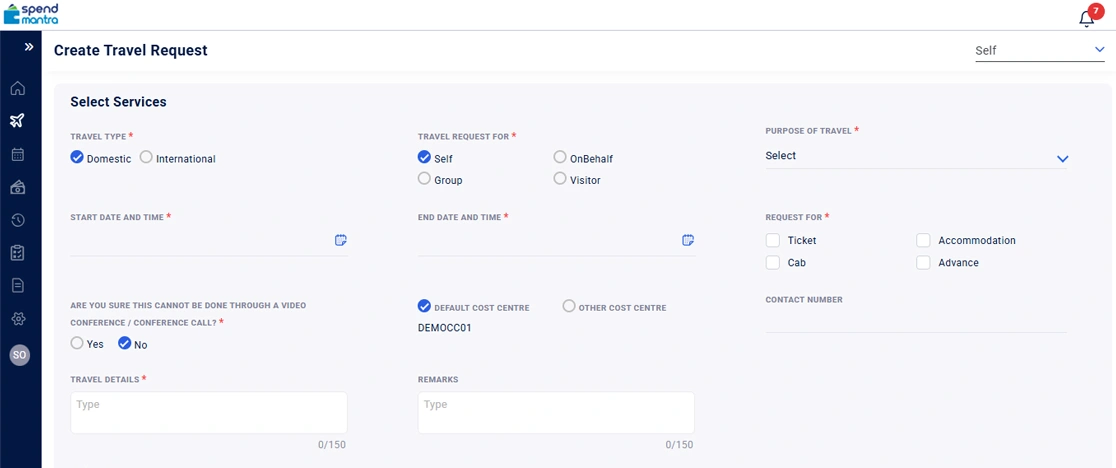Choose Group for travel request
The height and width of the screenshot is (468, 1116).
click(x=424, y=179)
